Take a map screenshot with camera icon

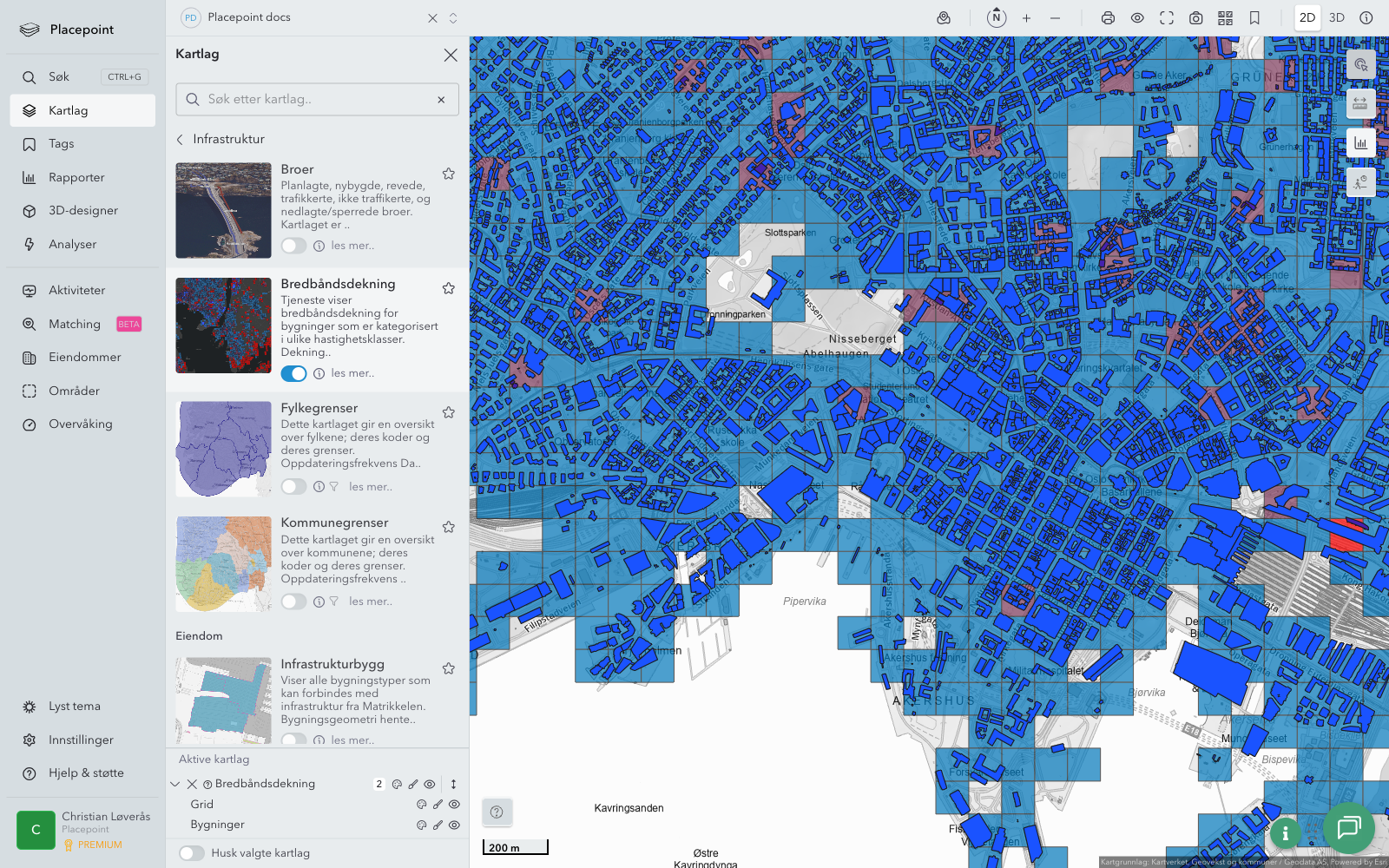pyautogui.click(x=1195, y=18)
